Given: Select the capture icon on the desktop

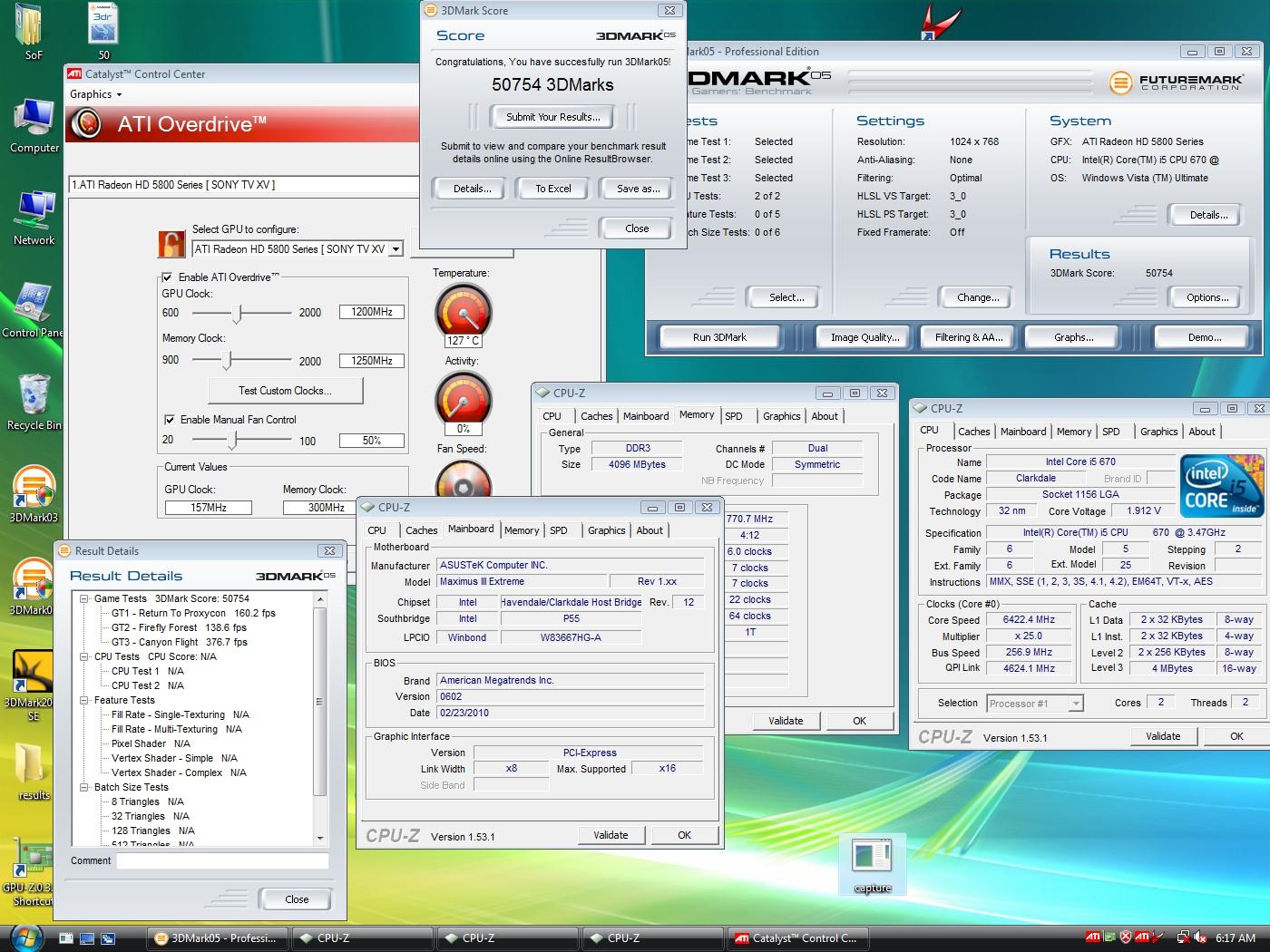Looking at the screenshot, I should [x=873, y=866].
